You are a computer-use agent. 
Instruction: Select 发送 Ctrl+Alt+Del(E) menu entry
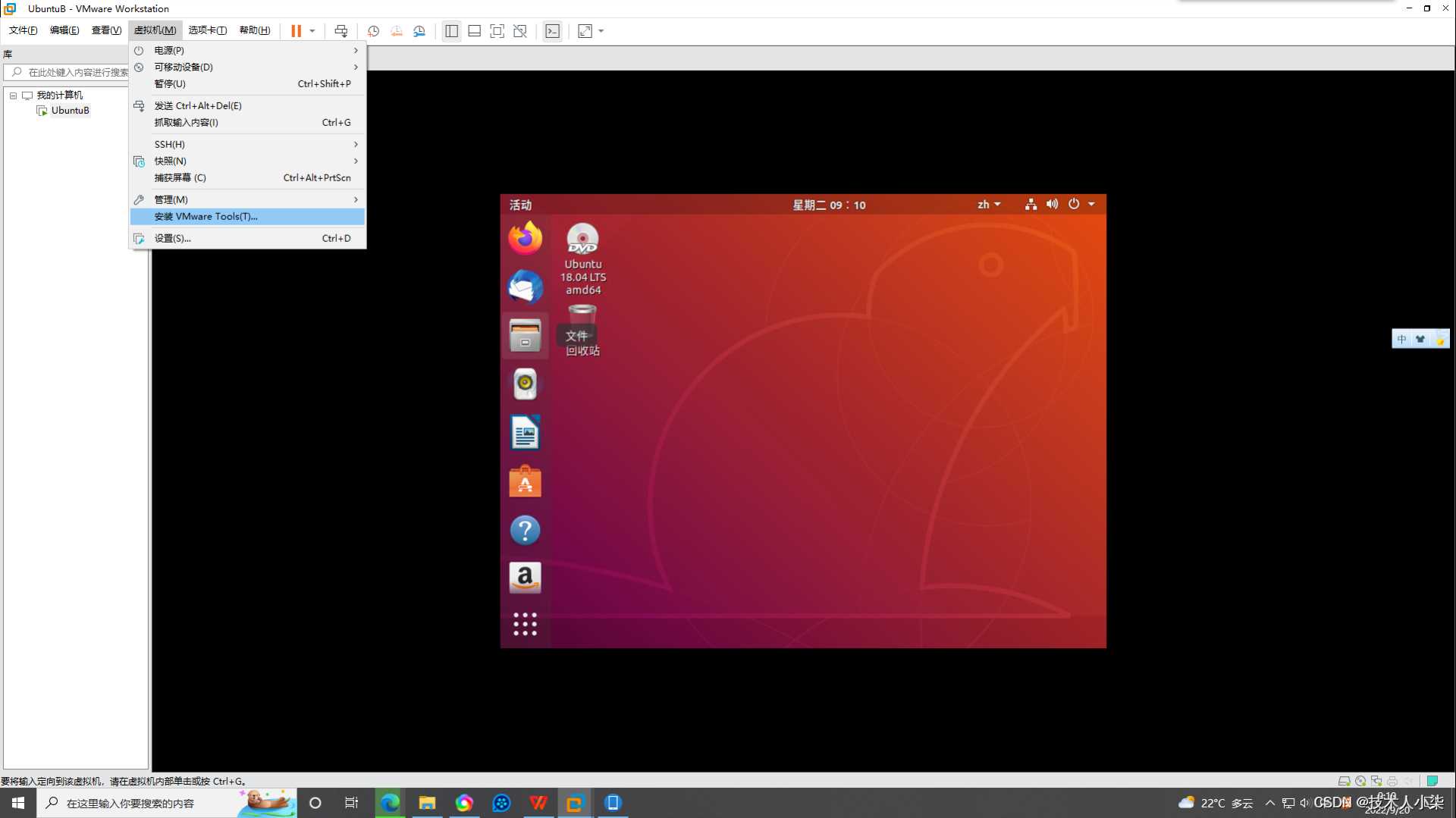248,105
